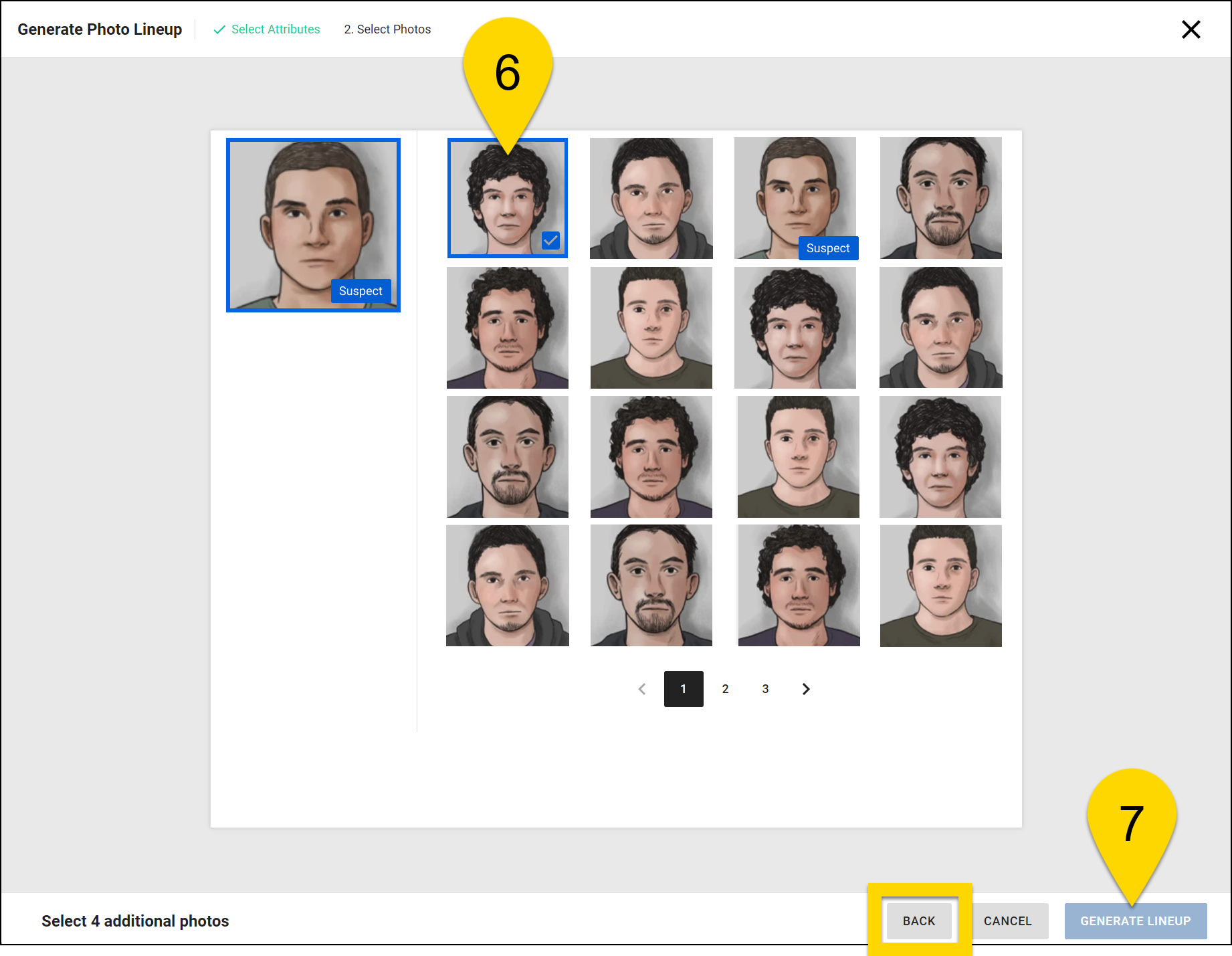1232x956 pixels.
Task: Click the large Suspect photo in left panel
Action: tap(313, 225)
